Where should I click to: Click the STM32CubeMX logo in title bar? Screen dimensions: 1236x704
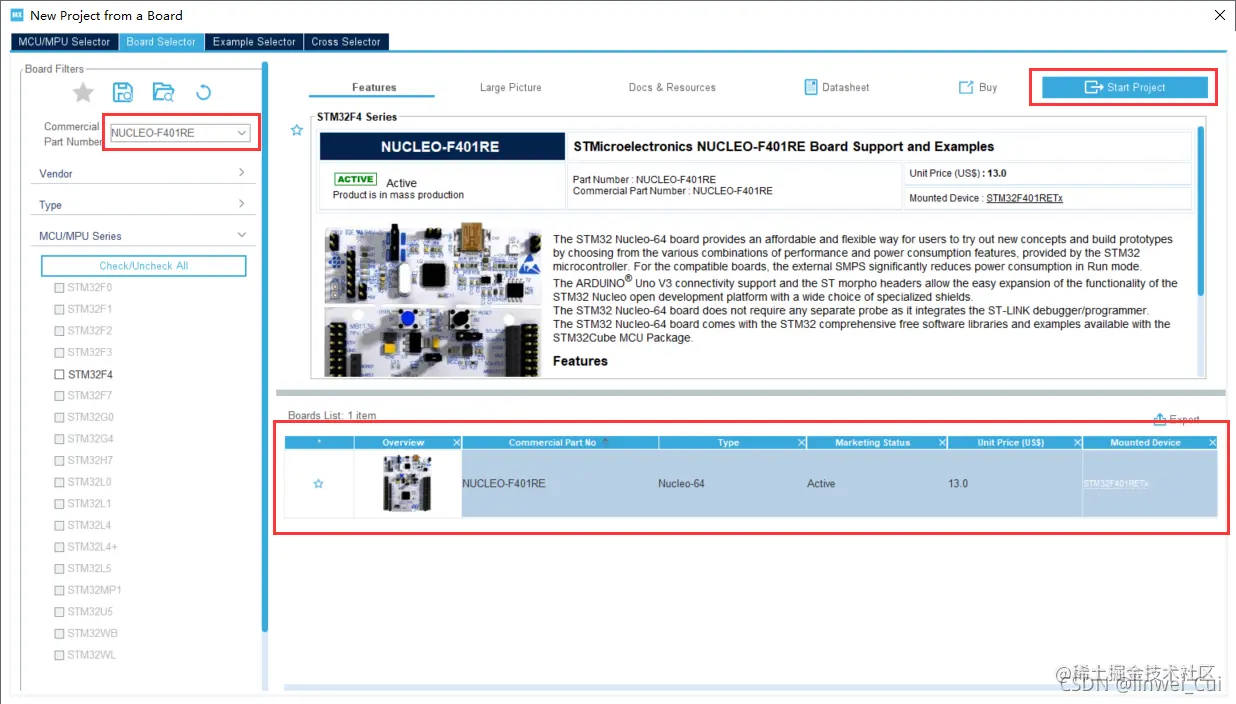point(17,15)
